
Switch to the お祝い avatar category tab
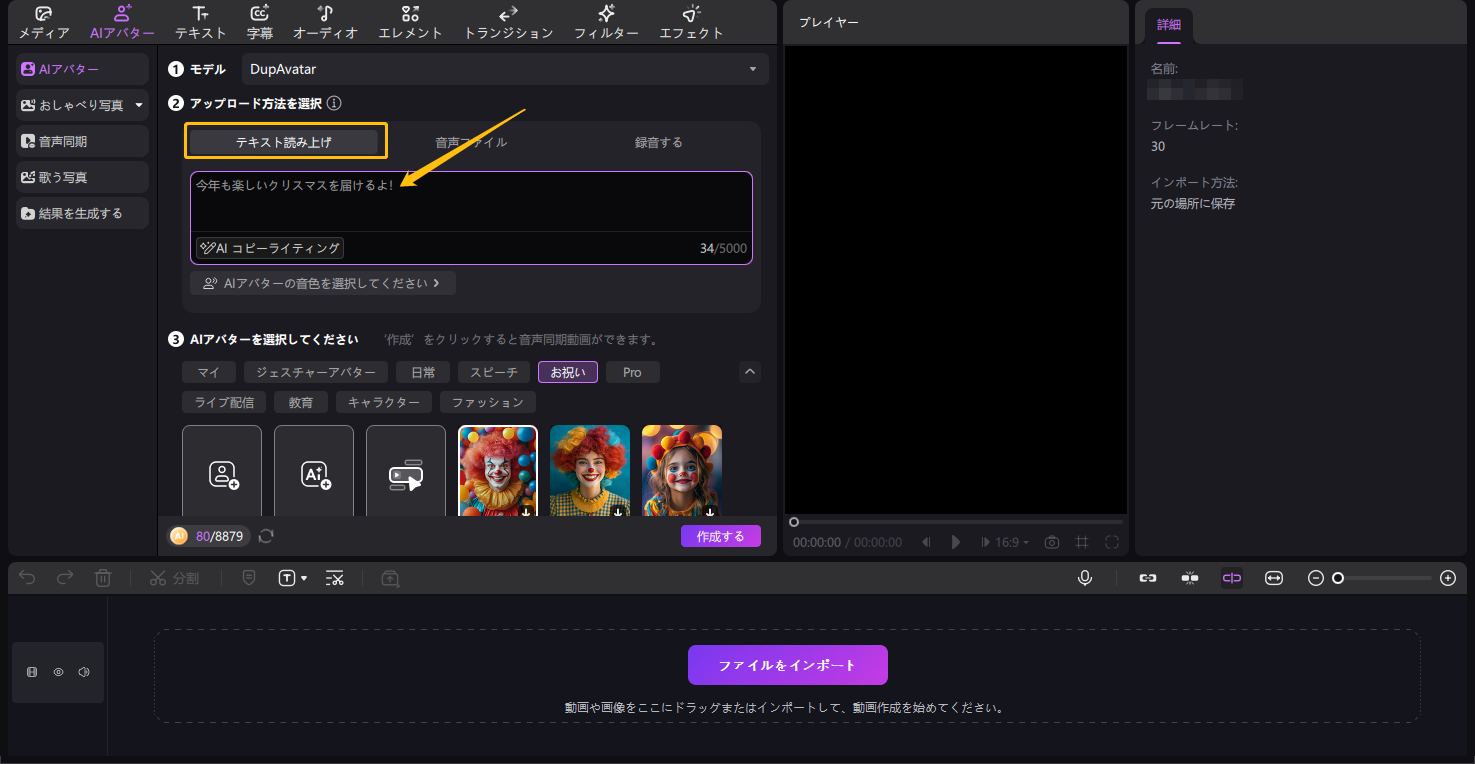click(x=567, y=371)
